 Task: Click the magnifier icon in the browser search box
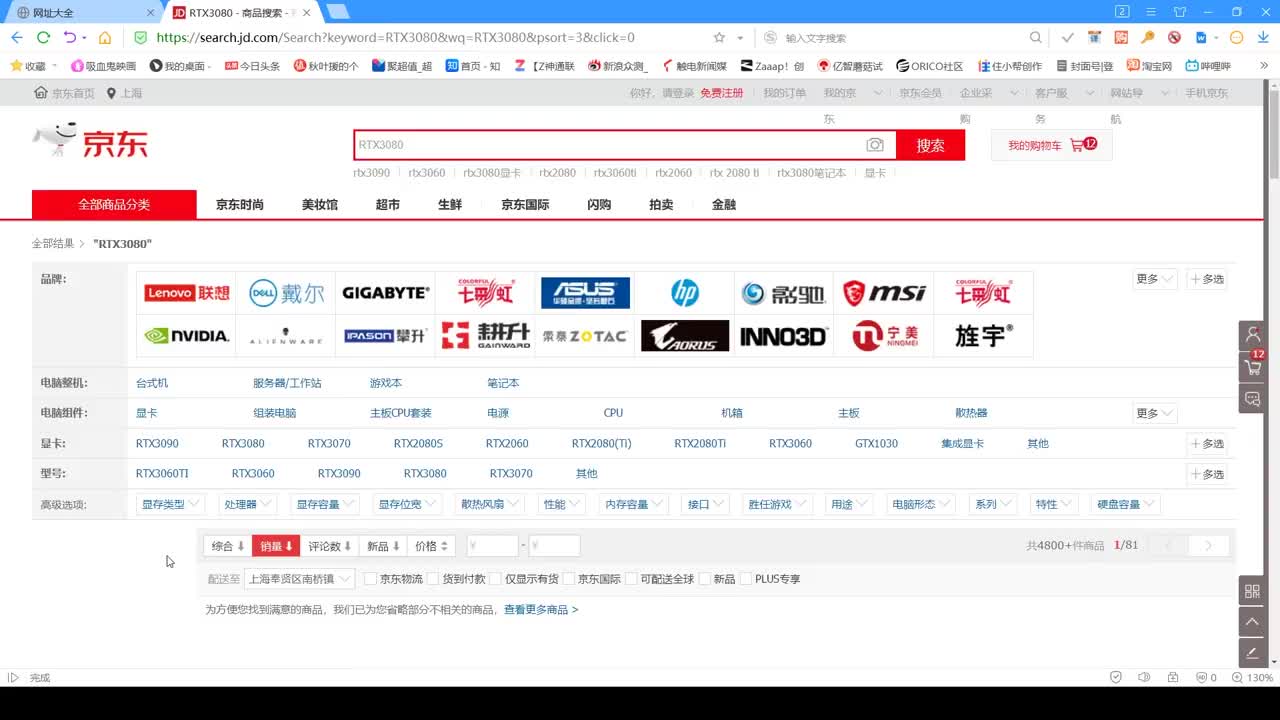pos(1036,37)
